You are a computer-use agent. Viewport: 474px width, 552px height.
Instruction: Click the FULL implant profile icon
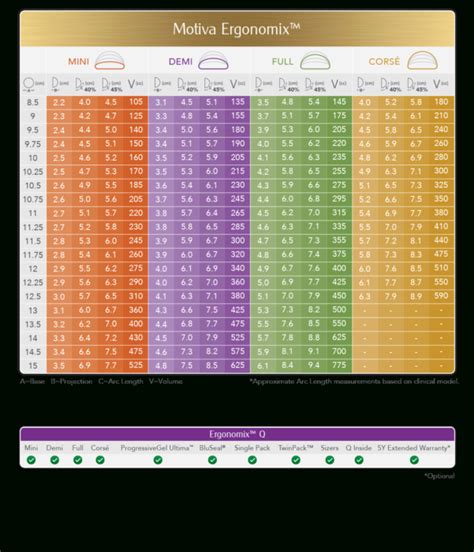coord(315,61)
